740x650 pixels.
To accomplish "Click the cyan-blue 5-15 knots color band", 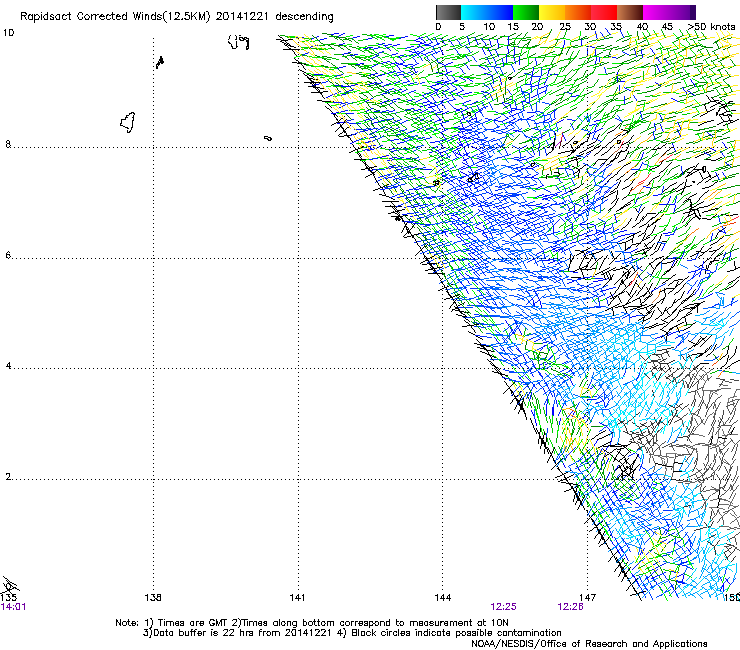I will pos(487,12).
